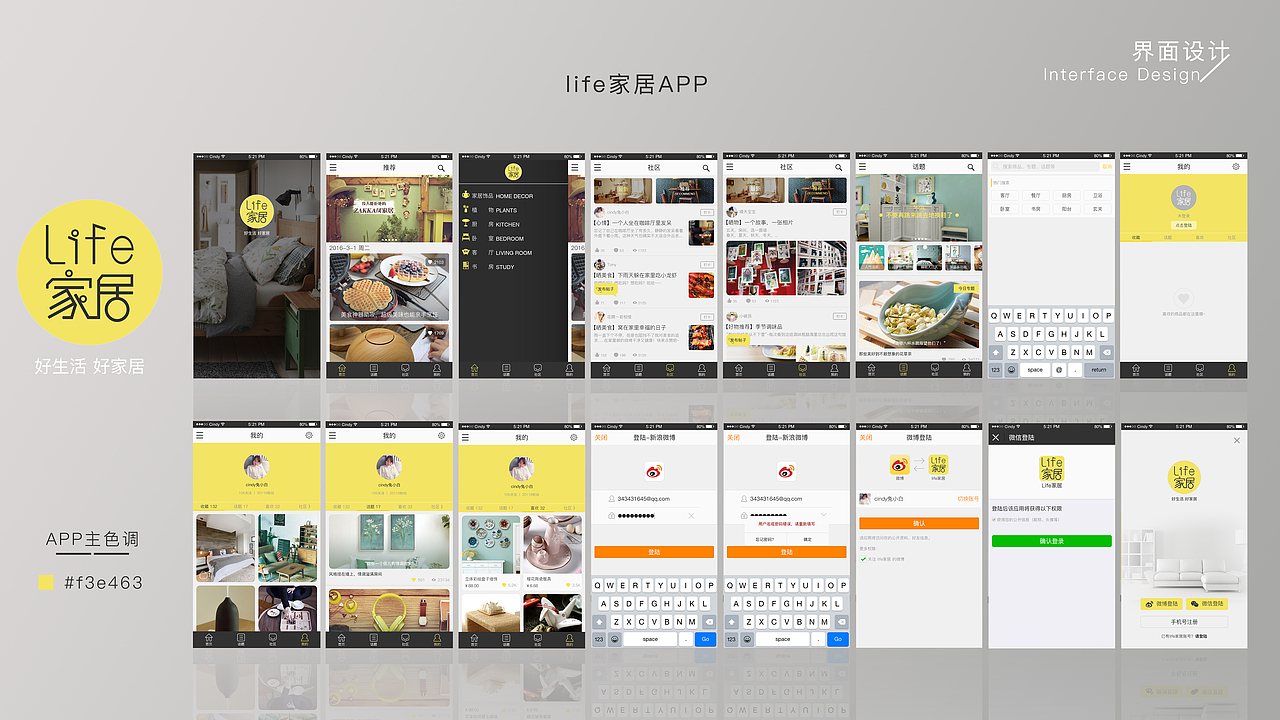
Task: Choose the 卫浴 hot-search tag
Action: (x=1098, y=196)
